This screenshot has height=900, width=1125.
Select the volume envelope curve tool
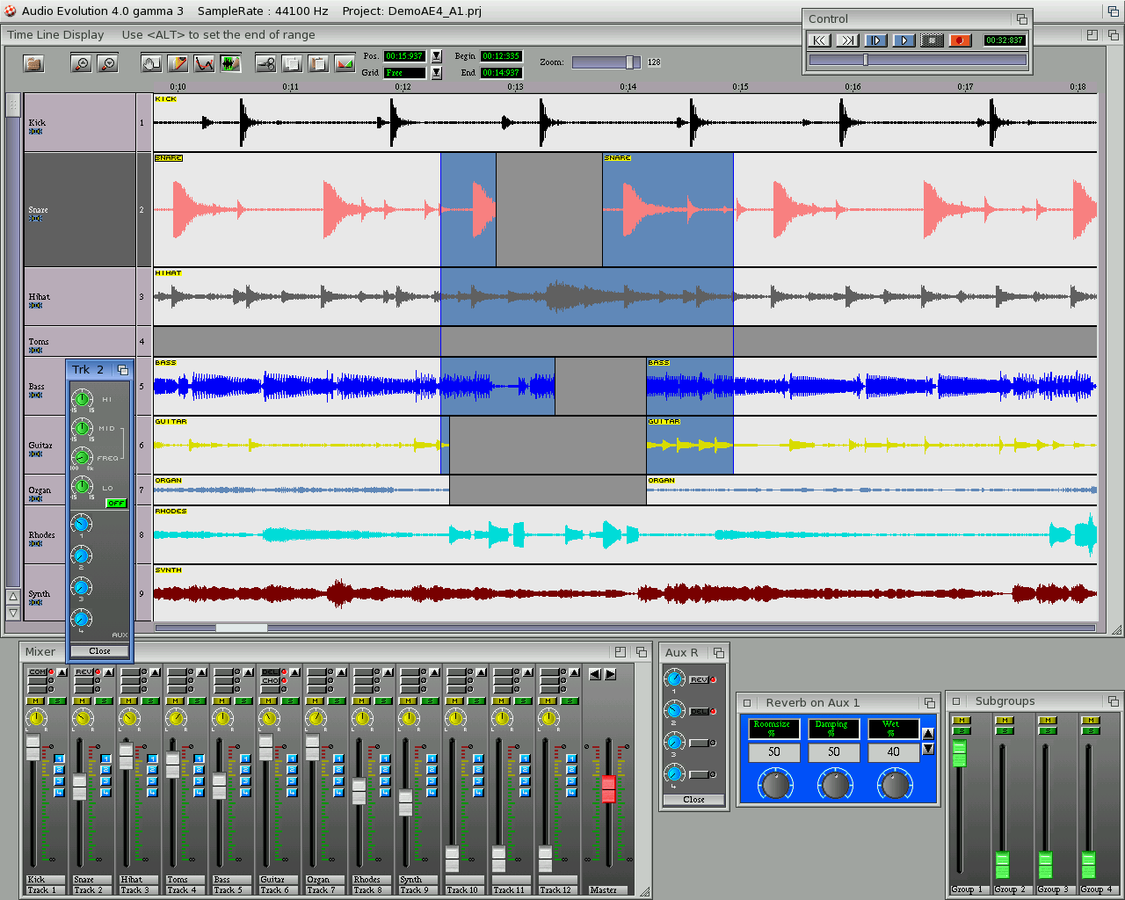(204, 63)
